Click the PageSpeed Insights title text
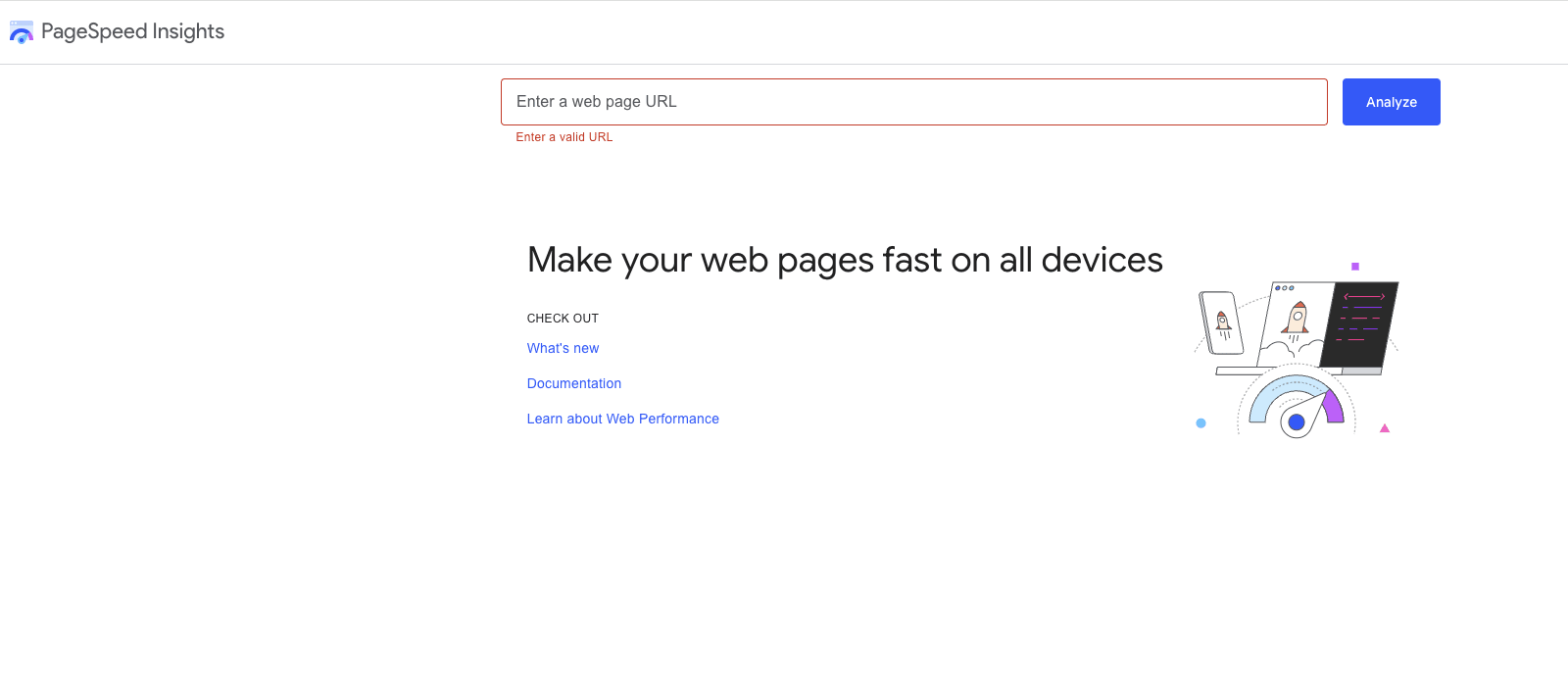This screenshot has height=693, width=1568. click(132, 31)
